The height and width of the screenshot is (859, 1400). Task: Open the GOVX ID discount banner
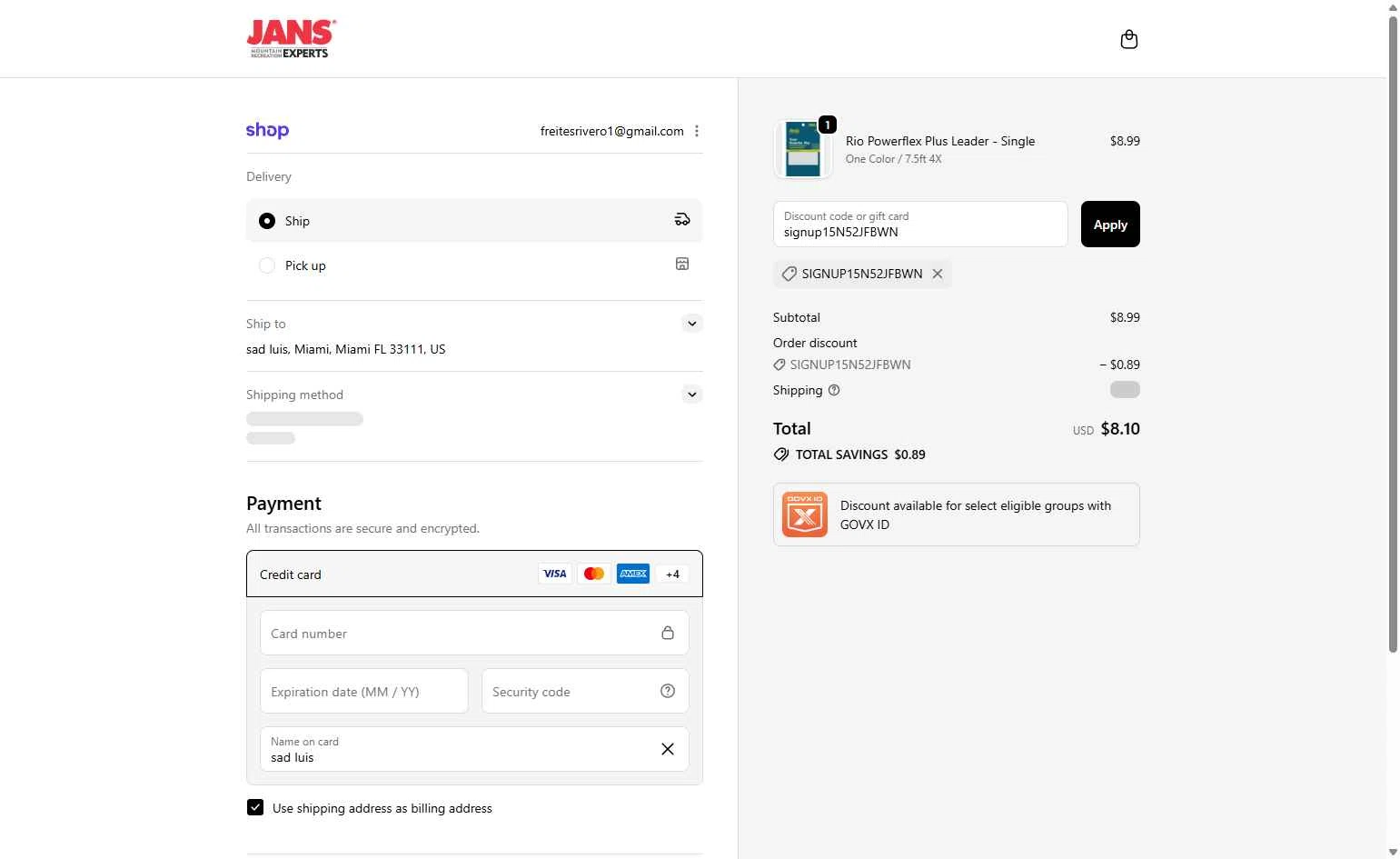(957, 514)
